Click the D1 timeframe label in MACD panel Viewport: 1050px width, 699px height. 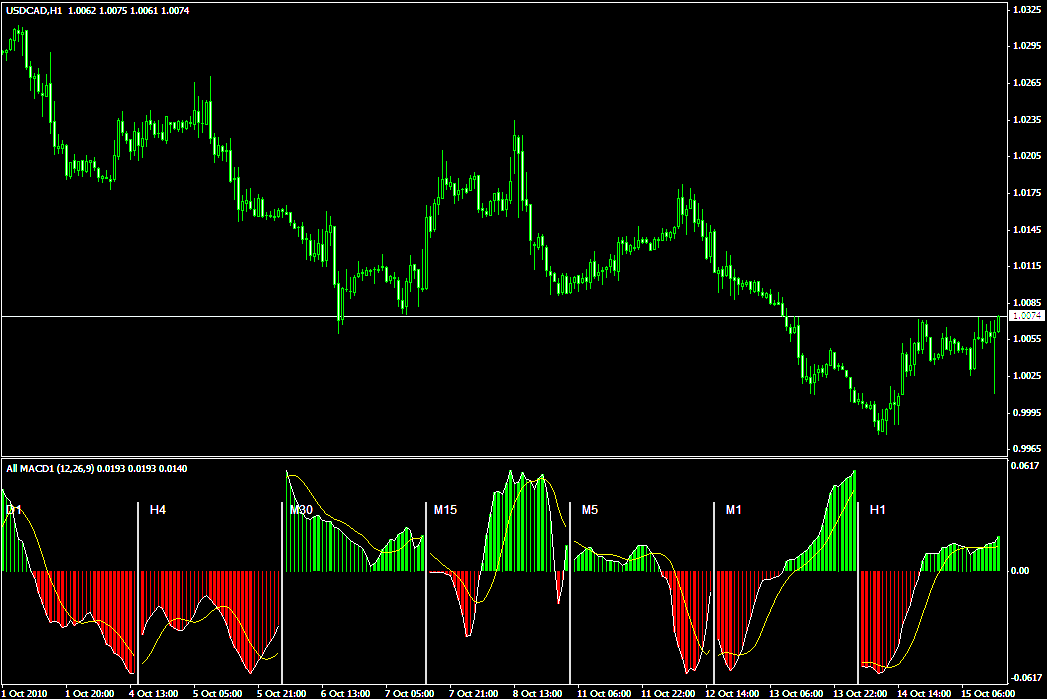(13, 510)
